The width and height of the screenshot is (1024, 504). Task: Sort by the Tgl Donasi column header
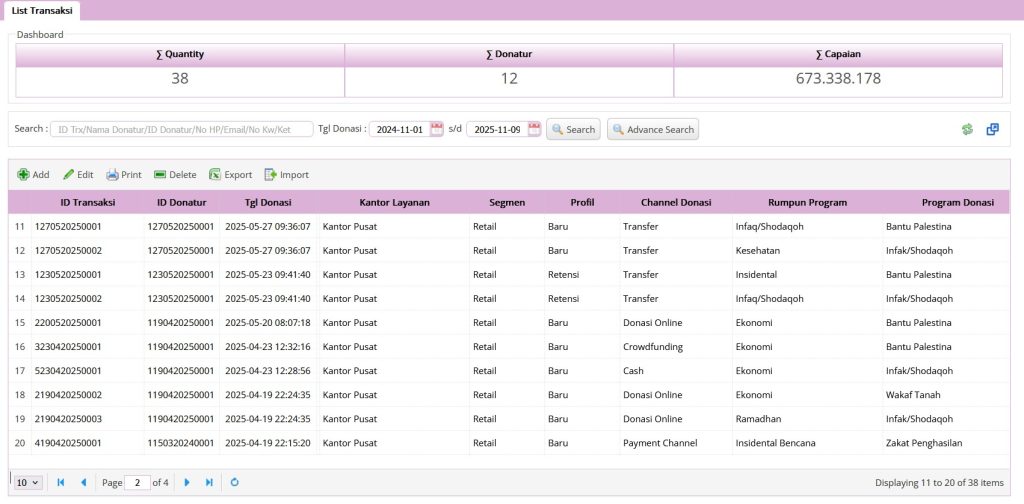267,202
